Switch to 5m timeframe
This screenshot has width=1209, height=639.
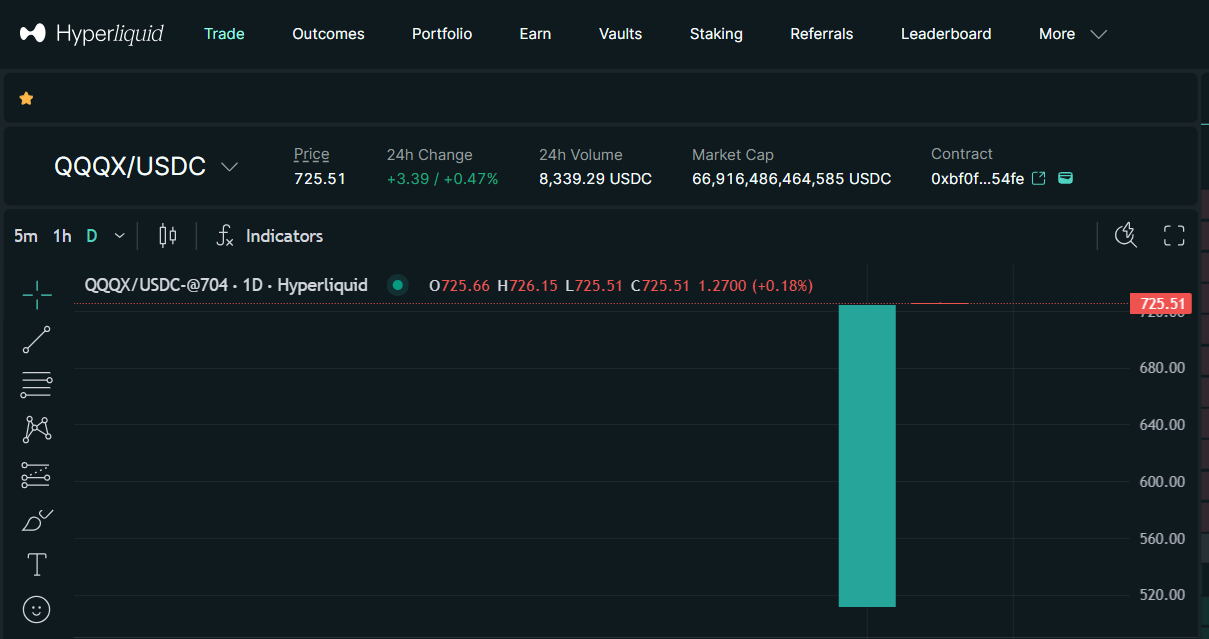[26, 236]
